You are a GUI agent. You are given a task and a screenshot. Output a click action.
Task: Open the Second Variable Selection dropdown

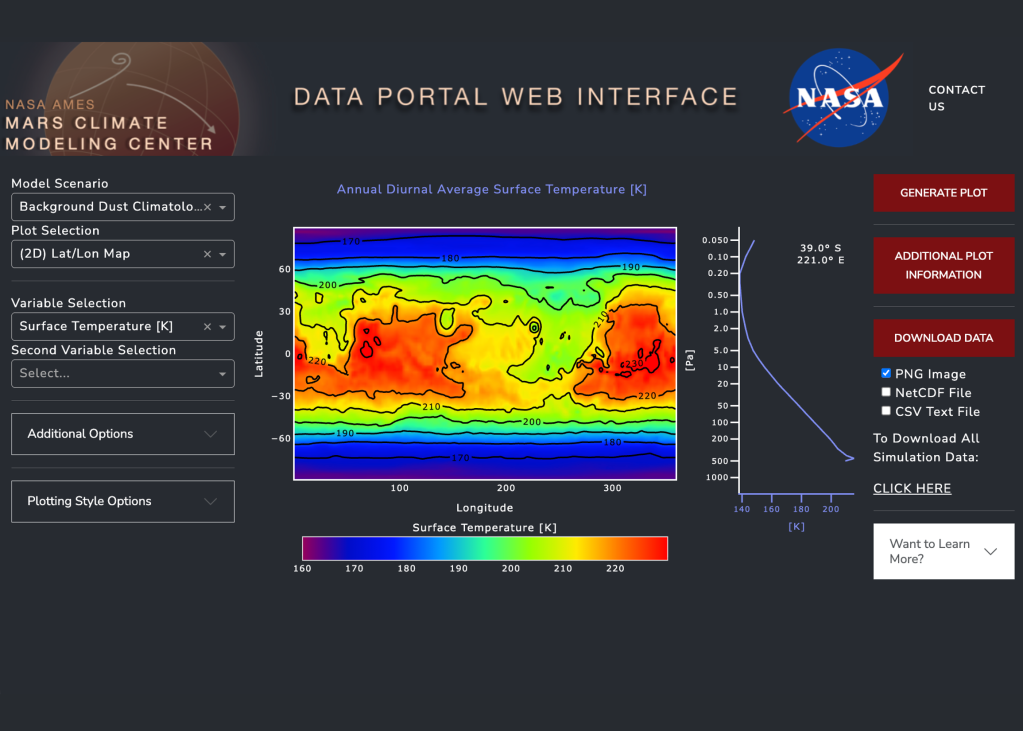tap(123, 373)
